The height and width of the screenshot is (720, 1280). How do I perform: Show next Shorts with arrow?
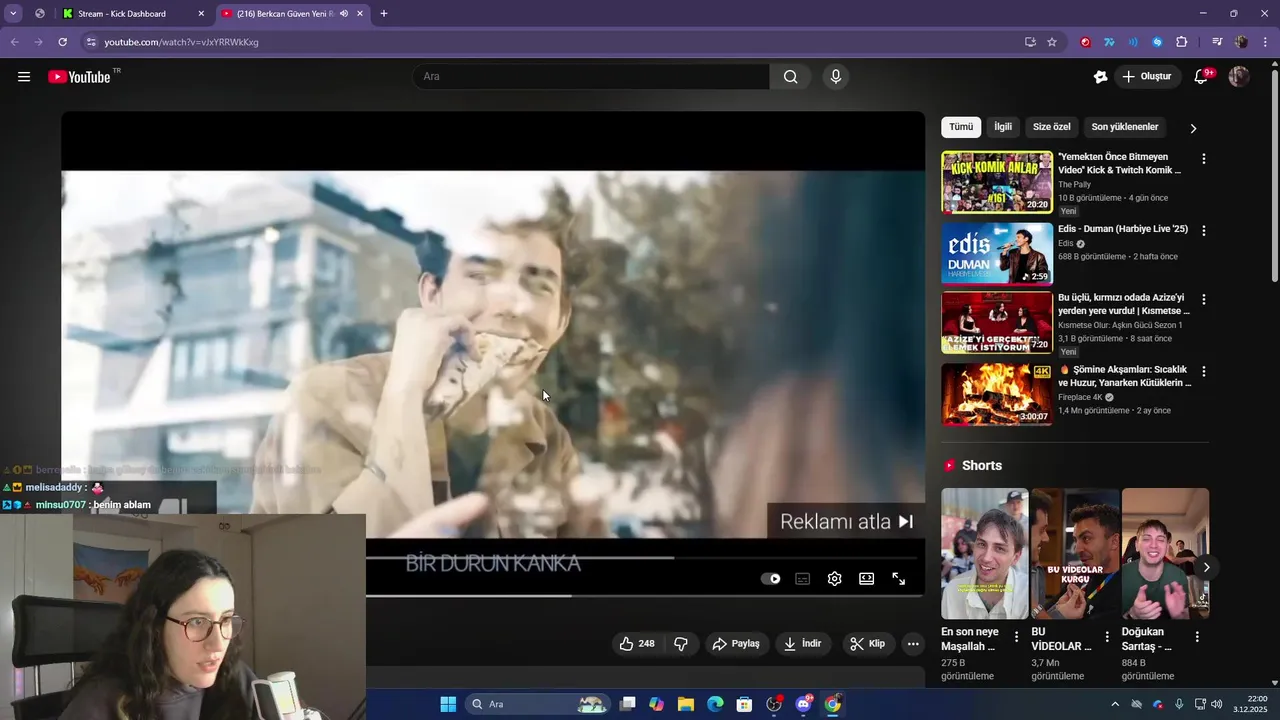coord(1206,568)
